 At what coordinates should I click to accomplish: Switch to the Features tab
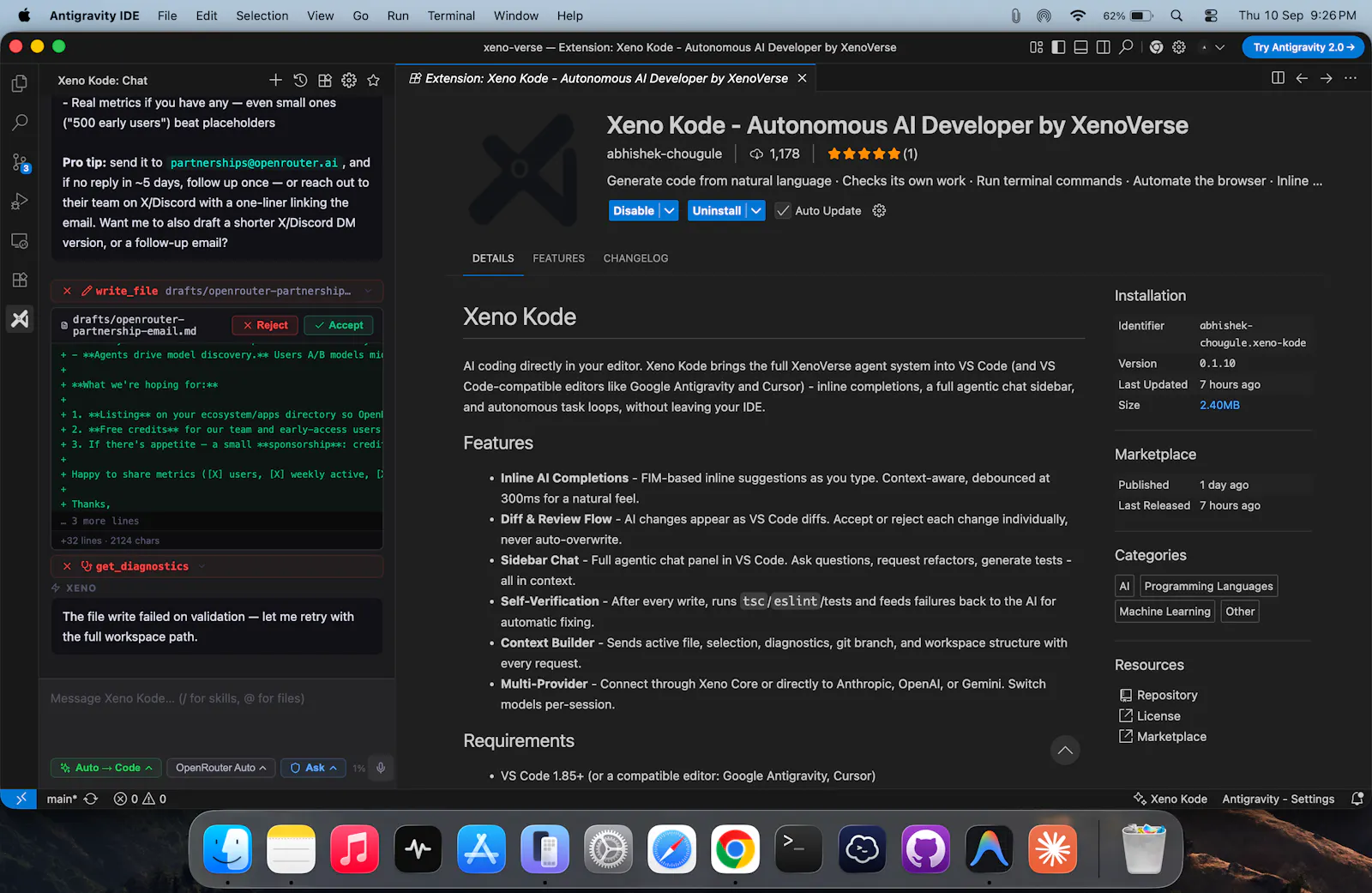558,258
